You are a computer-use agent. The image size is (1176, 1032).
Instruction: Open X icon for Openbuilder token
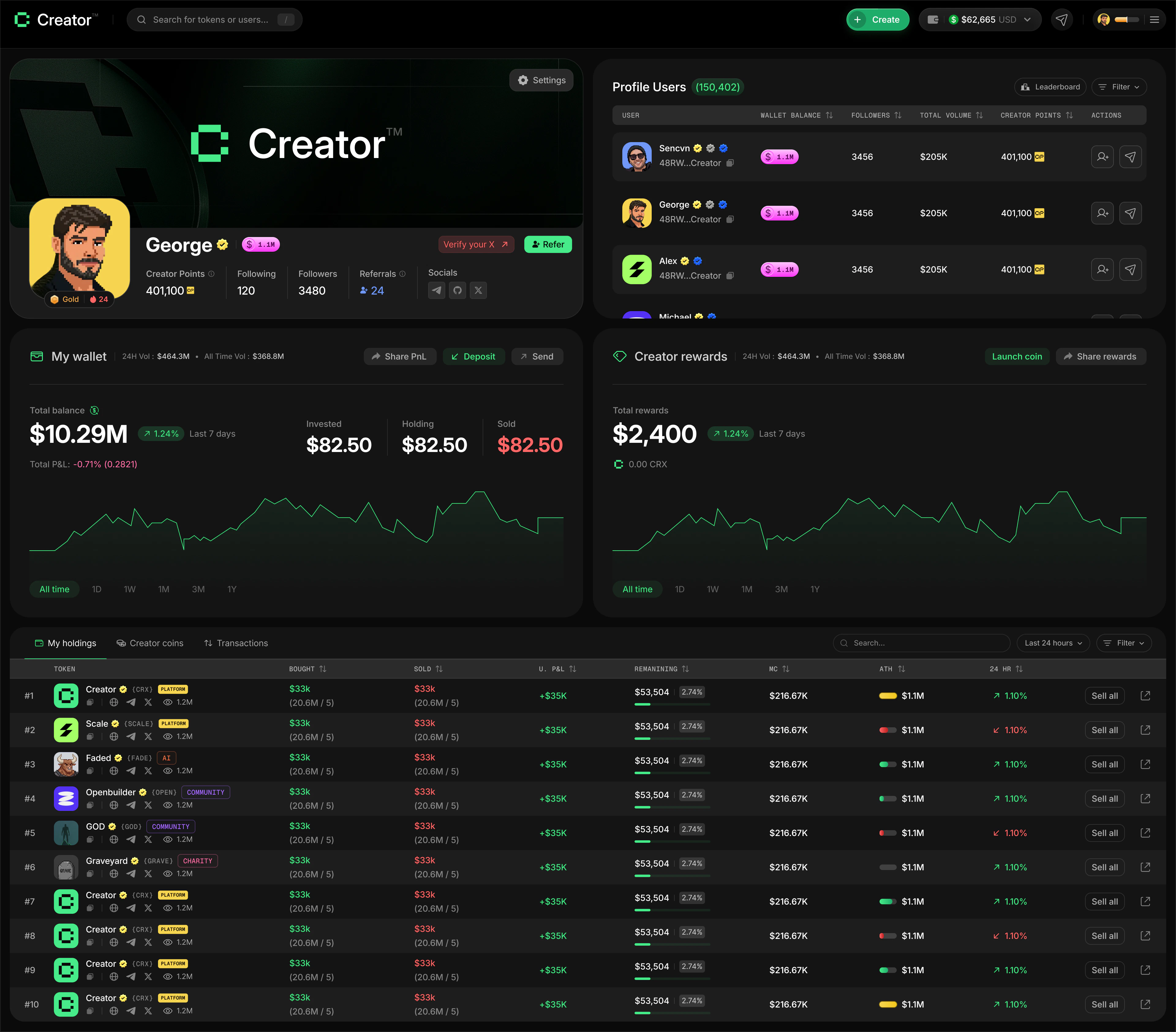[148, 805]
